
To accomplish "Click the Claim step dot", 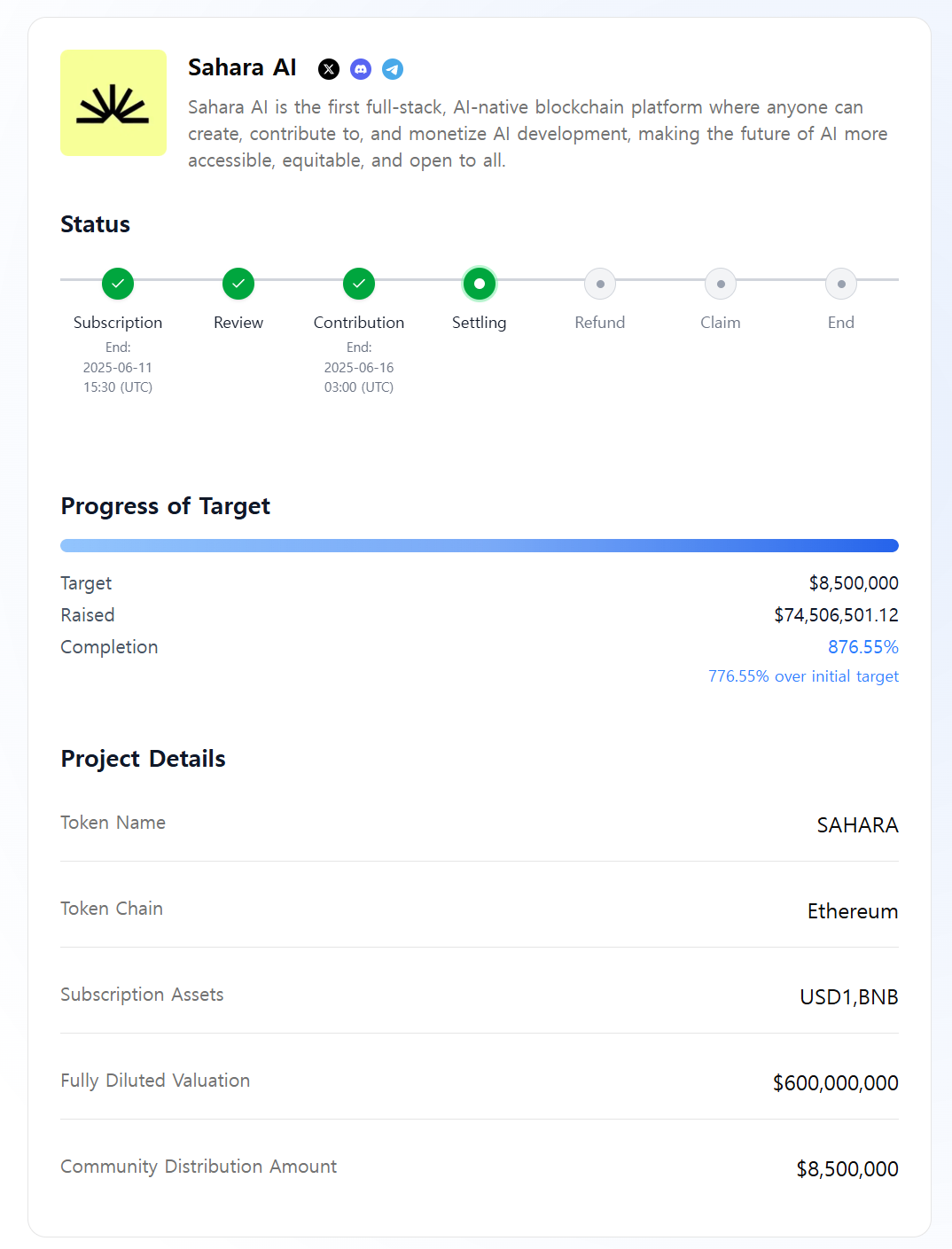I will [x=721, y=284].
